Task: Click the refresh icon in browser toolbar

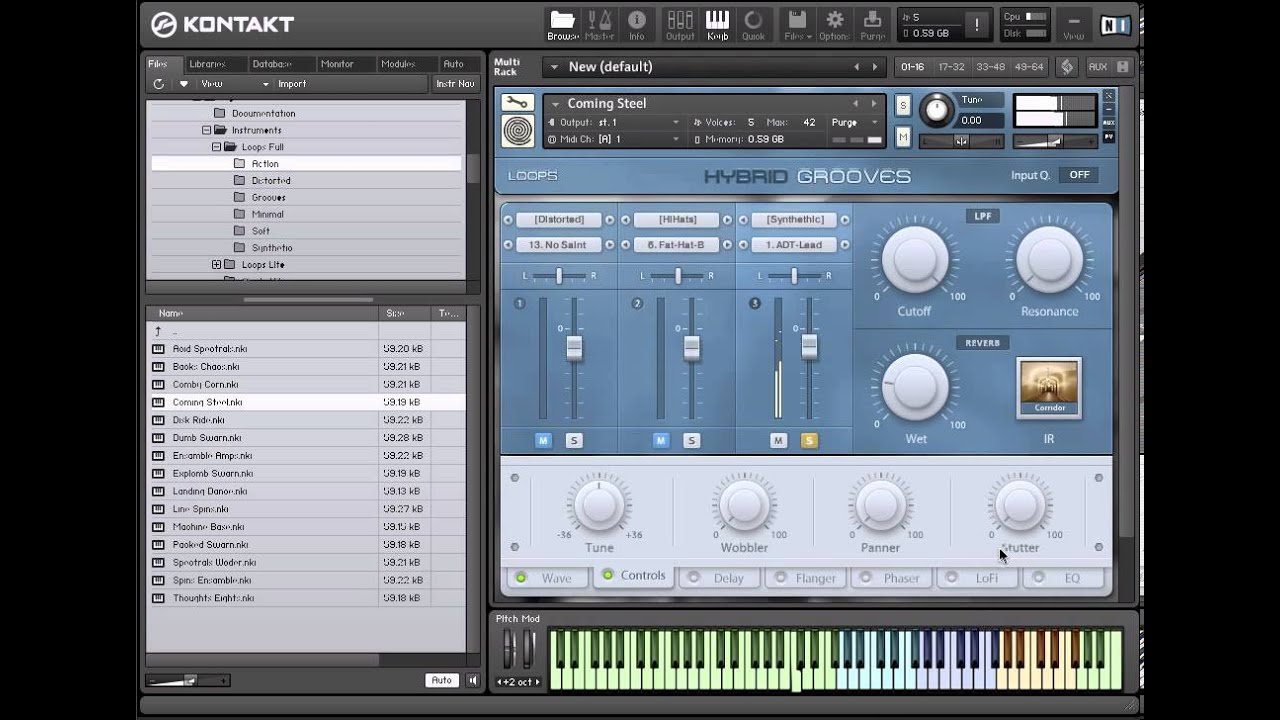Action: tap(158, 84)
